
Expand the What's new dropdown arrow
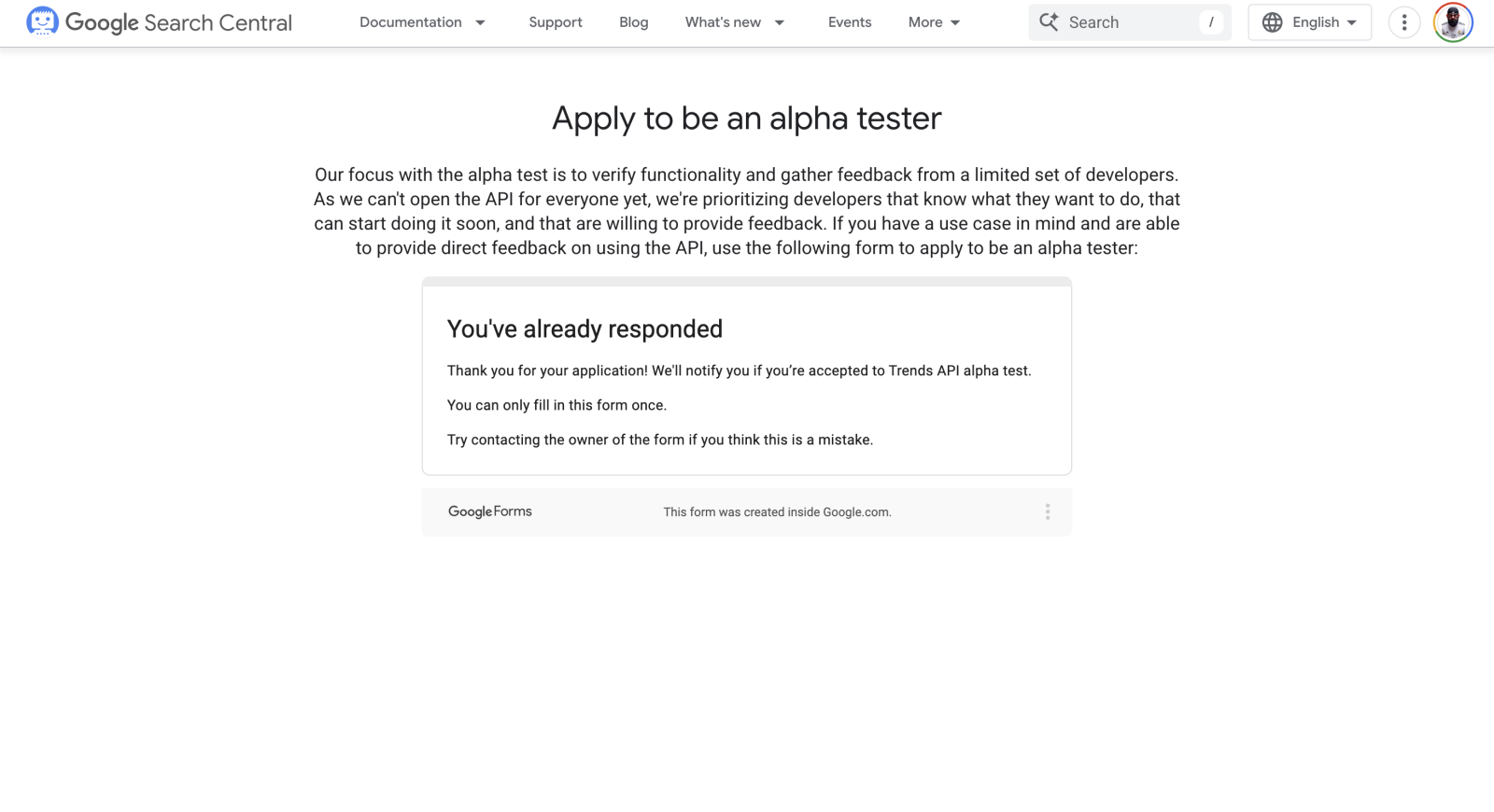(x=780, y=22)
